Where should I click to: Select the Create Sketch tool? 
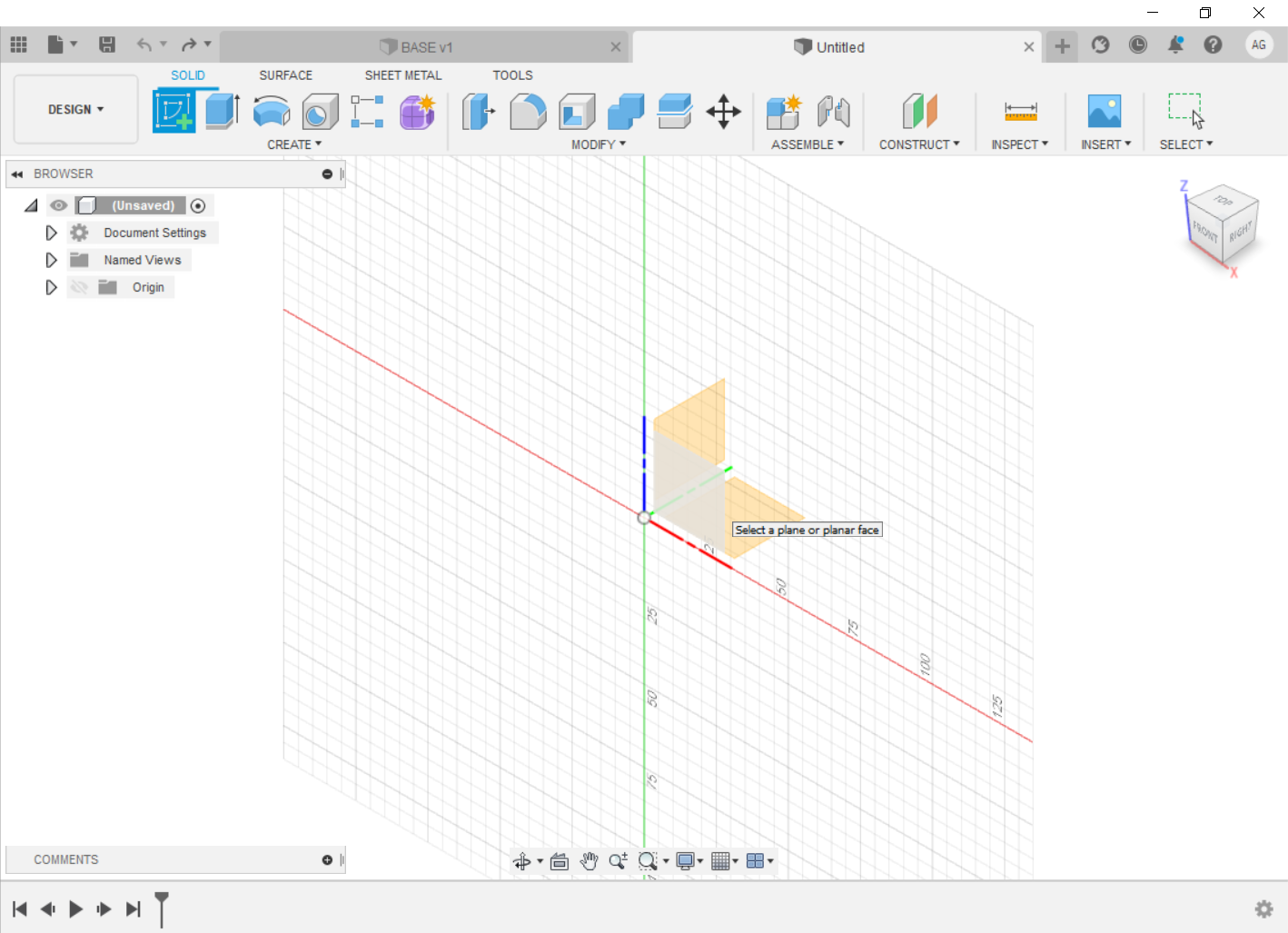[x=173, y=112]
